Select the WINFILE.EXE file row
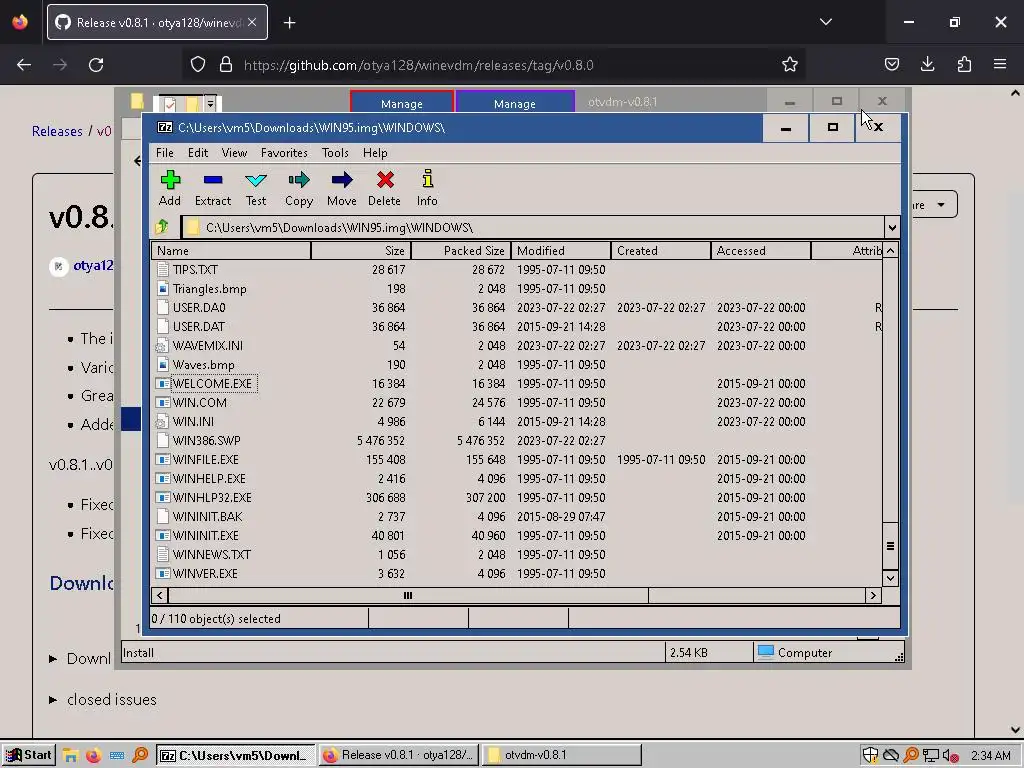 517,460
